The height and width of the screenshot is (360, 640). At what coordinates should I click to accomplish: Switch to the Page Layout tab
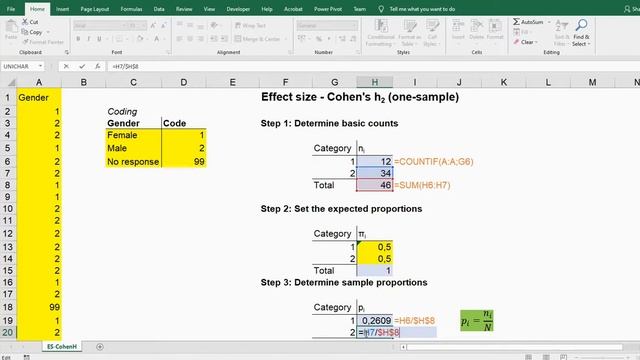(95, 9)
